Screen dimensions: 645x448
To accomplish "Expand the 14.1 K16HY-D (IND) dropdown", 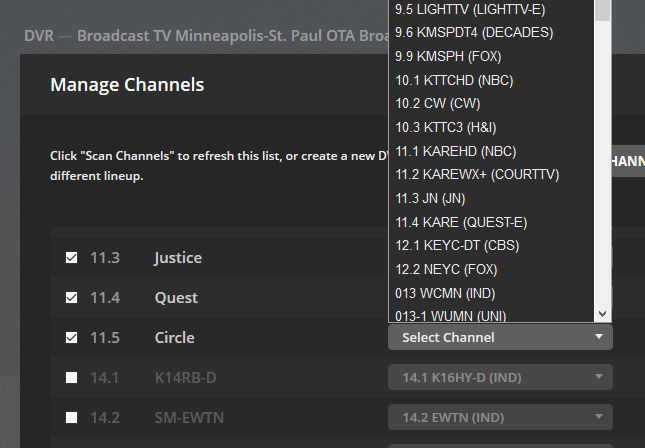I will 500,377.
